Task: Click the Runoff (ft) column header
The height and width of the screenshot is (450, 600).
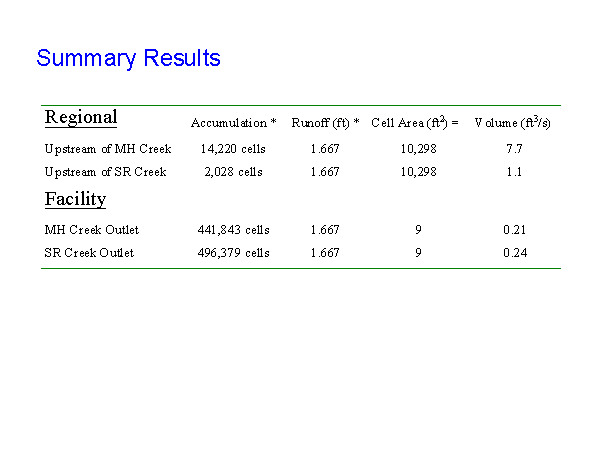Action: coord(325,123)
